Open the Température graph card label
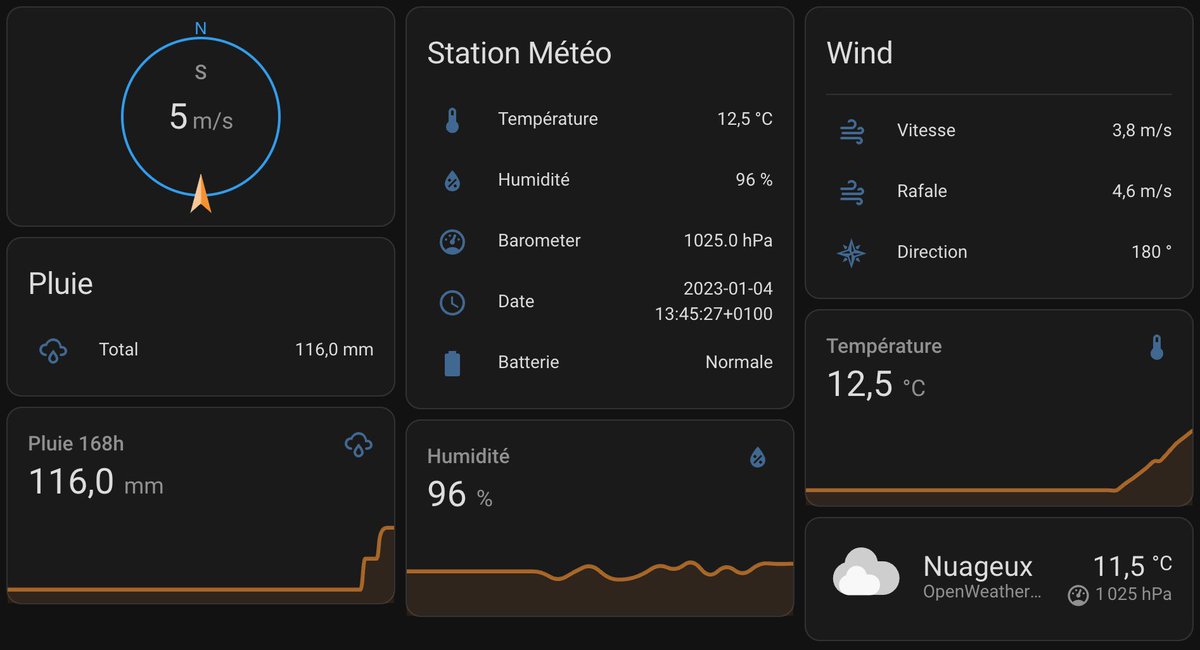Viewport: 1200px width, 650px height. tap(884, 346)
